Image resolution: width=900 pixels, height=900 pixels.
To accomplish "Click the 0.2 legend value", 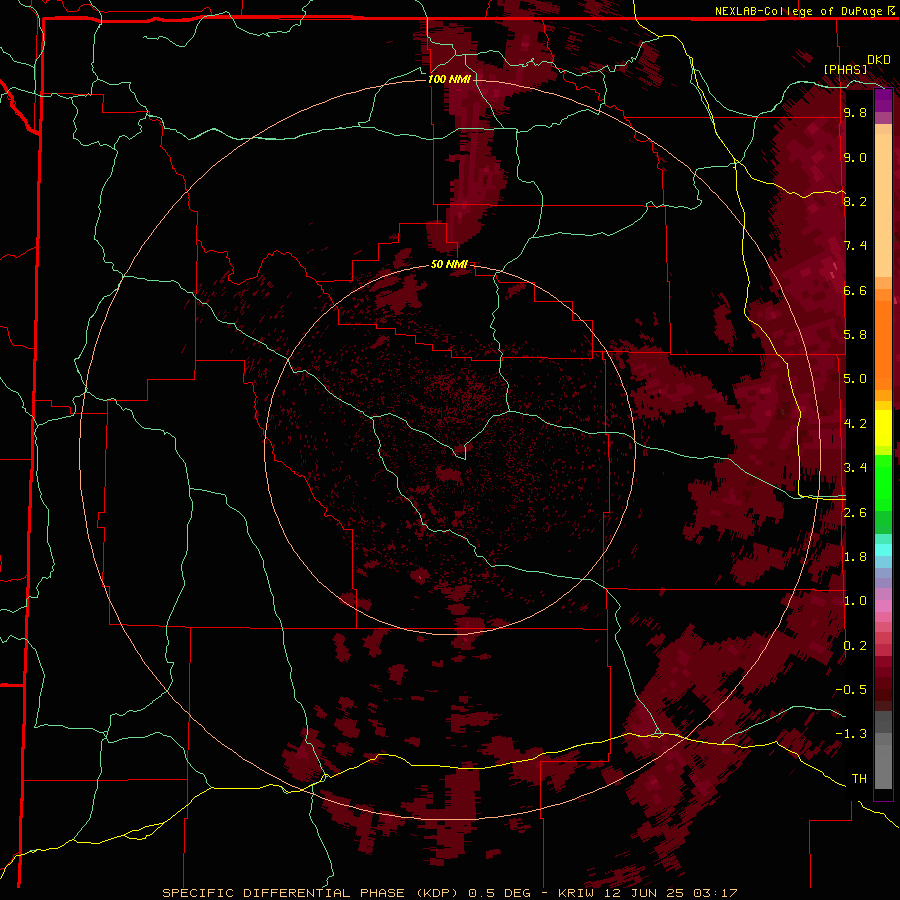I will click(855, 646).
